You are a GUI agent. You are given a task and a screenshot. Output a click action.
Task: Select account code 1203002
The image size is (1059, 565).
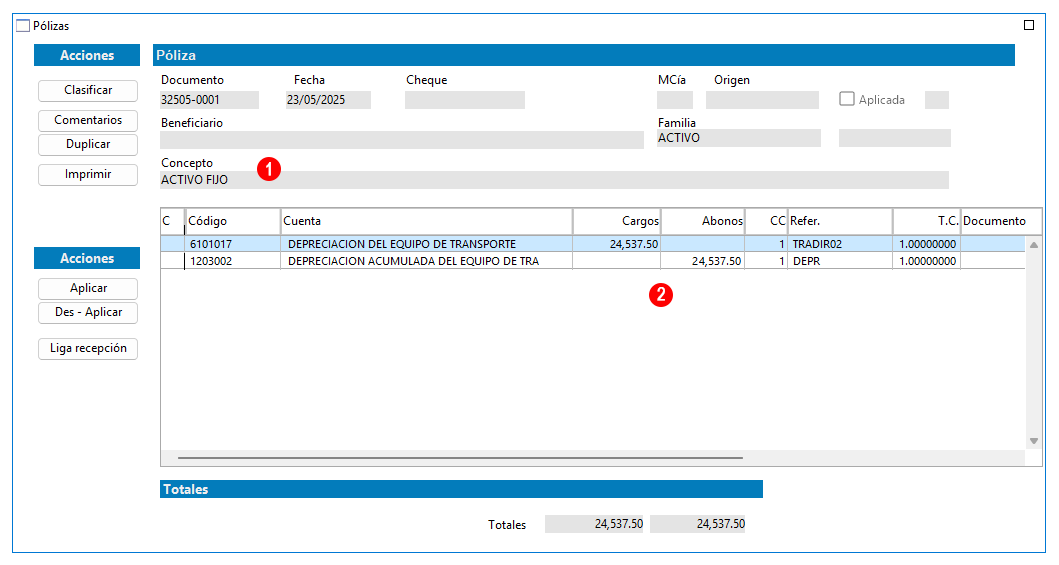pyautogui.click(x=233, y=261)
